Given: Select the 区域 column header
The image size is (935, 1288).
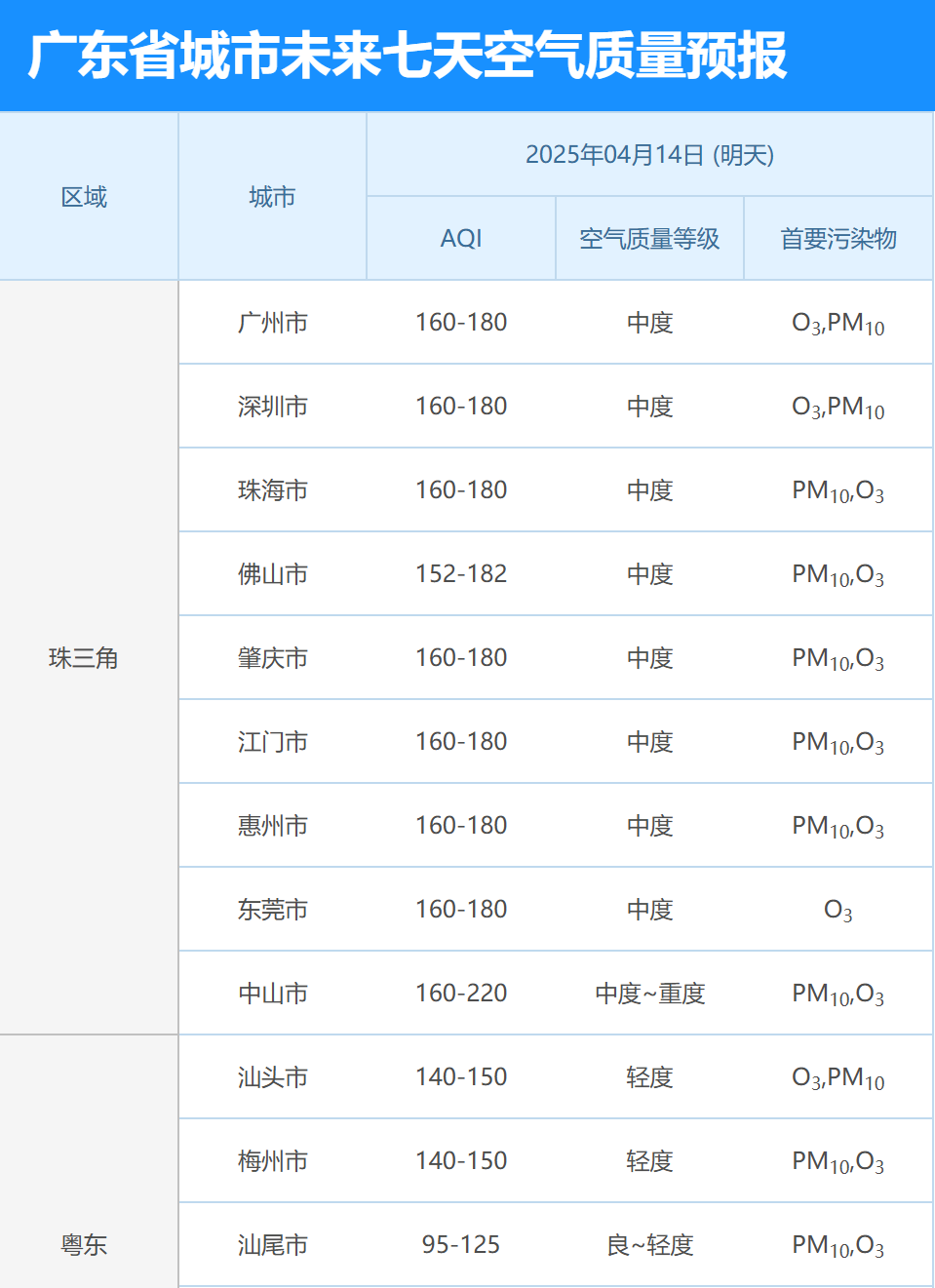Looking at the screenshot, I should 84,197.
